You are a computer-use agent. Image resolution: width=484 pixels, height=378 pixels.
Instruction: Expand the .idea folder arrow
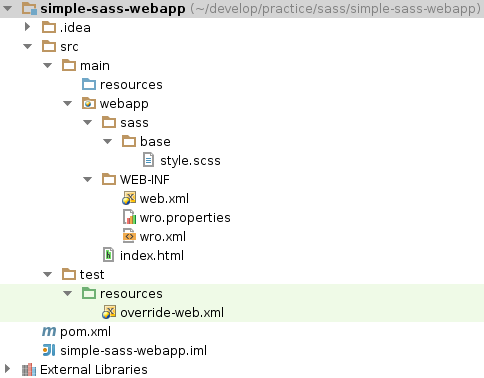[x=27, y=27]
